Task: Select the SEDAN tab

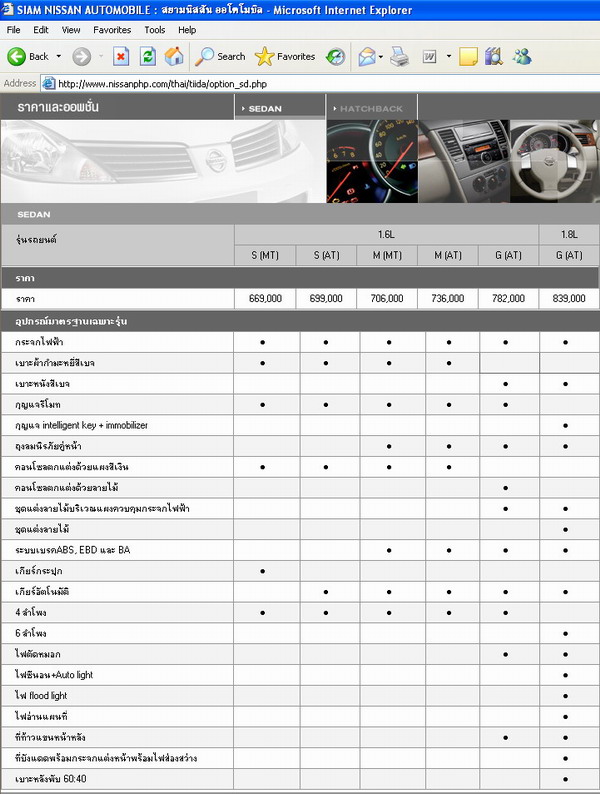Action: point(279,107)
